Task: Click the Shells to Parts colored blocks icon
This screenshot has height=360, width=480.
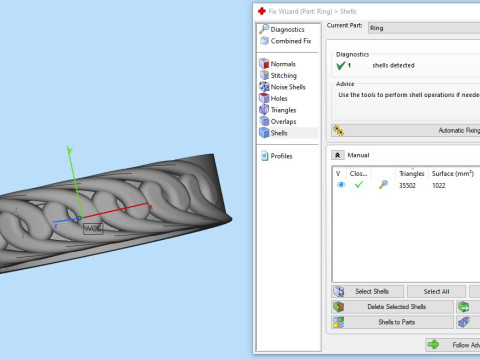Action: pyautogui.click(x=338, y=322)
